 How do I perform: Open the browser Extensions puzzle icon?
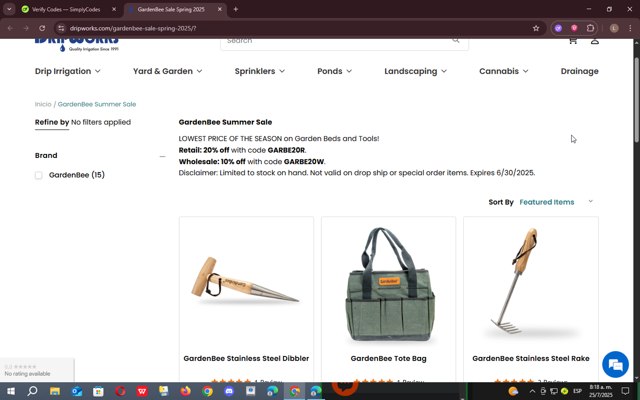590,28
